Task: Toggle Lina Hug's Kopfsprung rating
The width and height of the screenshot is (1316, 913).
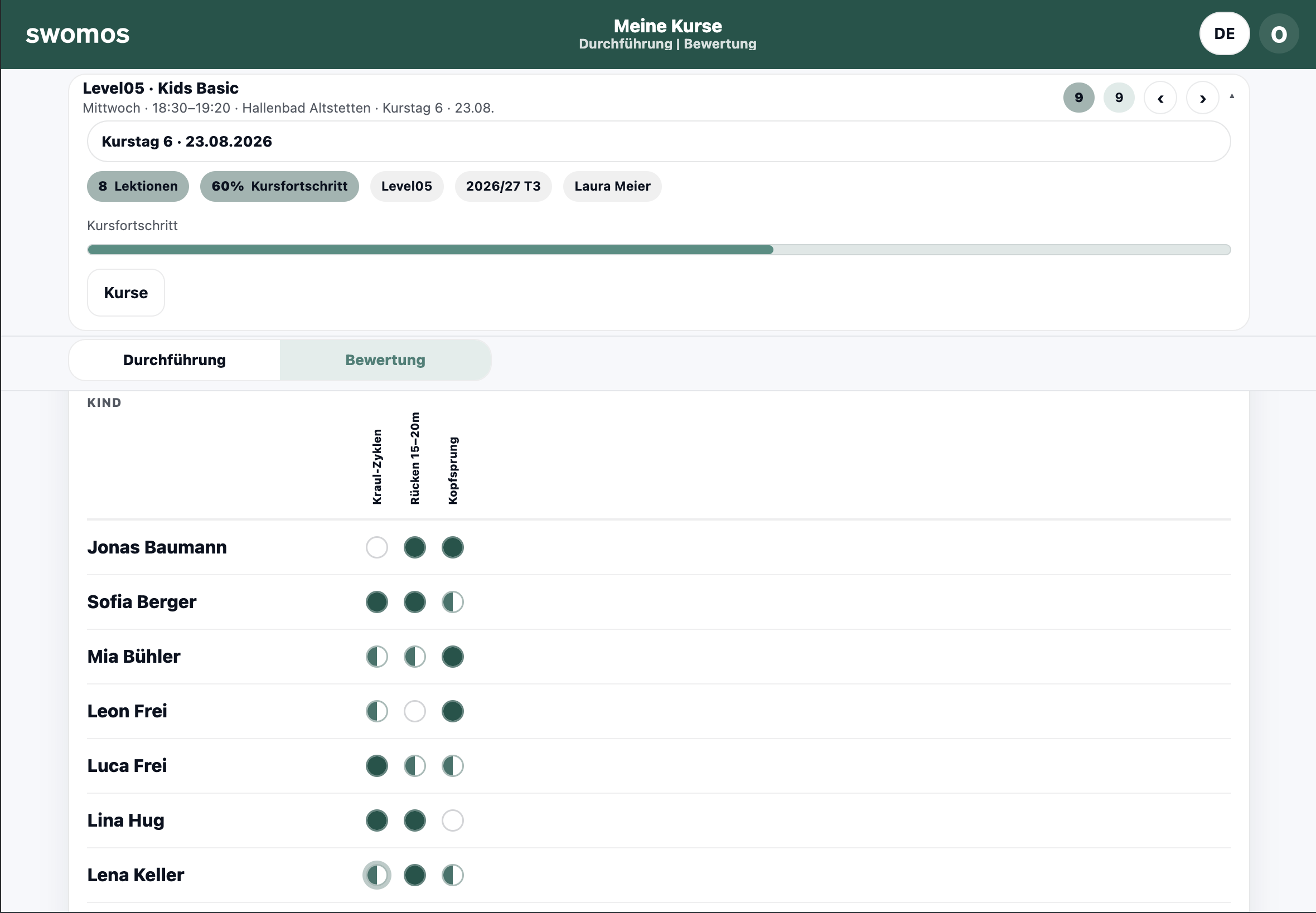Action: [x=452, y=820]
